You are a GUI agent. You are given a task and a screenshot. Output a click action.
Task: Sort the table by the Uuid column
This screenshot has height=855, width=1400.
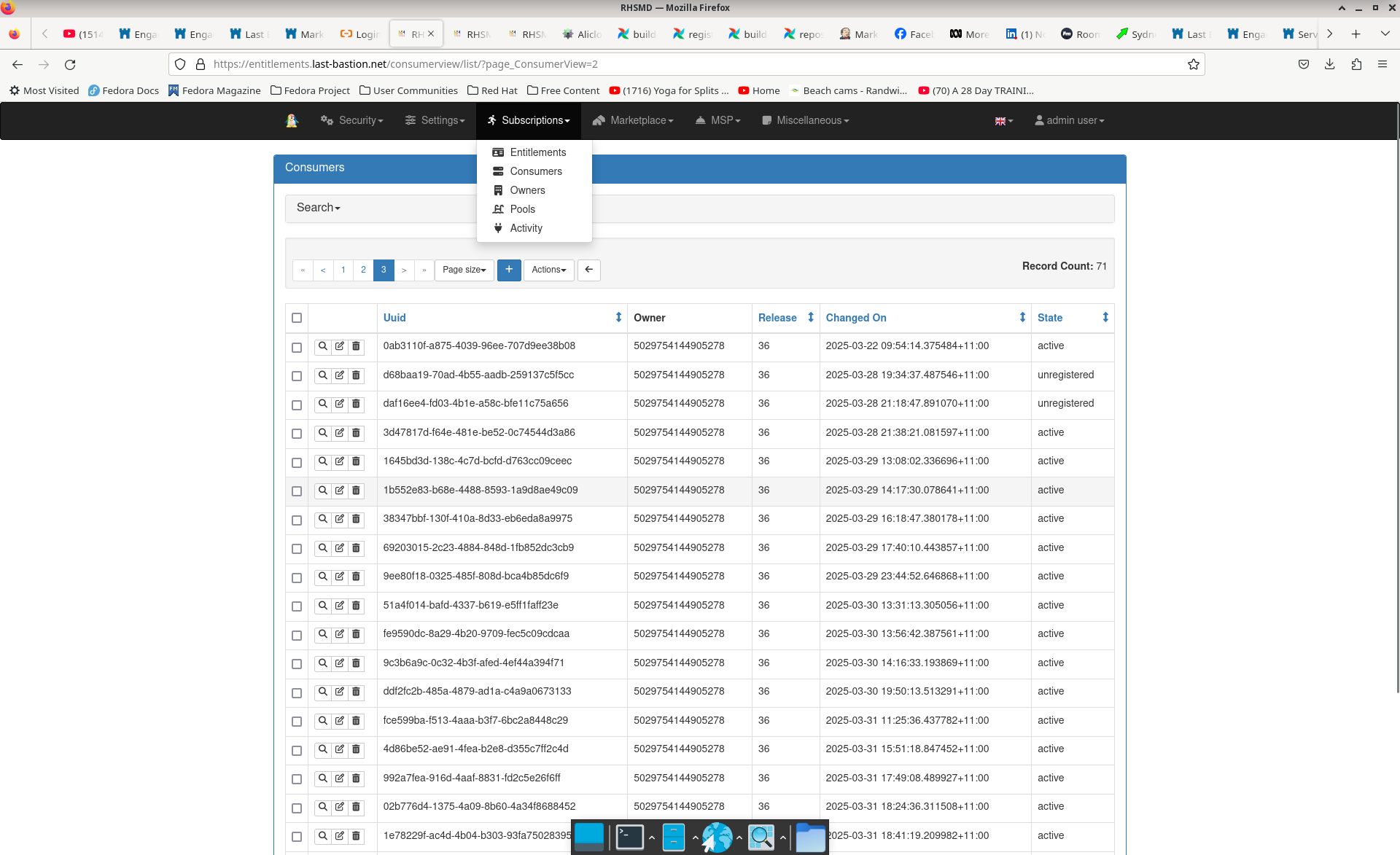(x=394, y=318)
